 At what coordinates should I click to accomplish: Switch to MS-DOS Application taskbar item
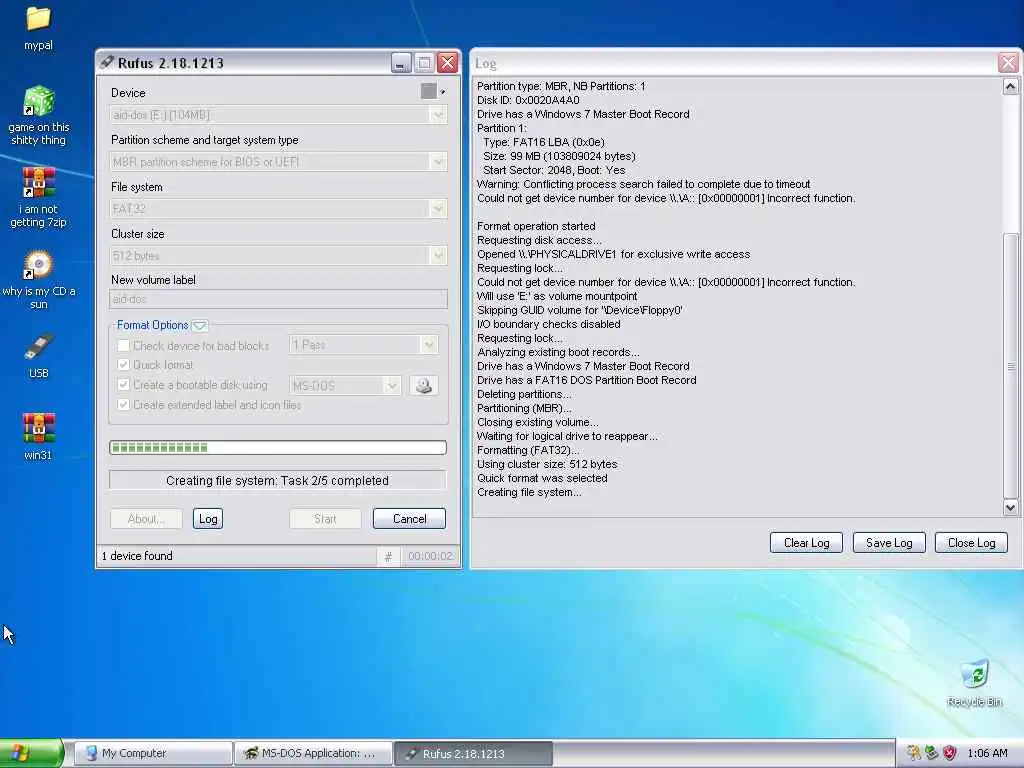pyautogui.click(x=313, y=754)
